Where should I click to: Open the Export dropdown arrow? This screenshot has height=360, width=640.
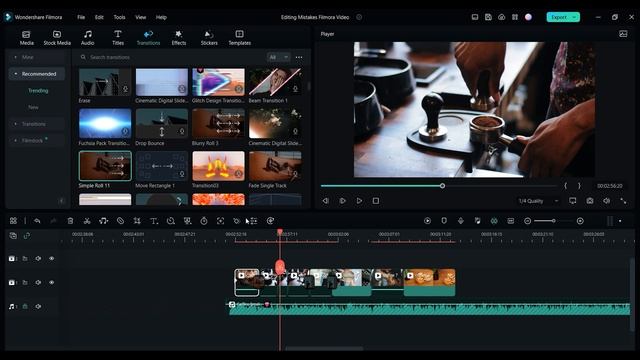575,17
